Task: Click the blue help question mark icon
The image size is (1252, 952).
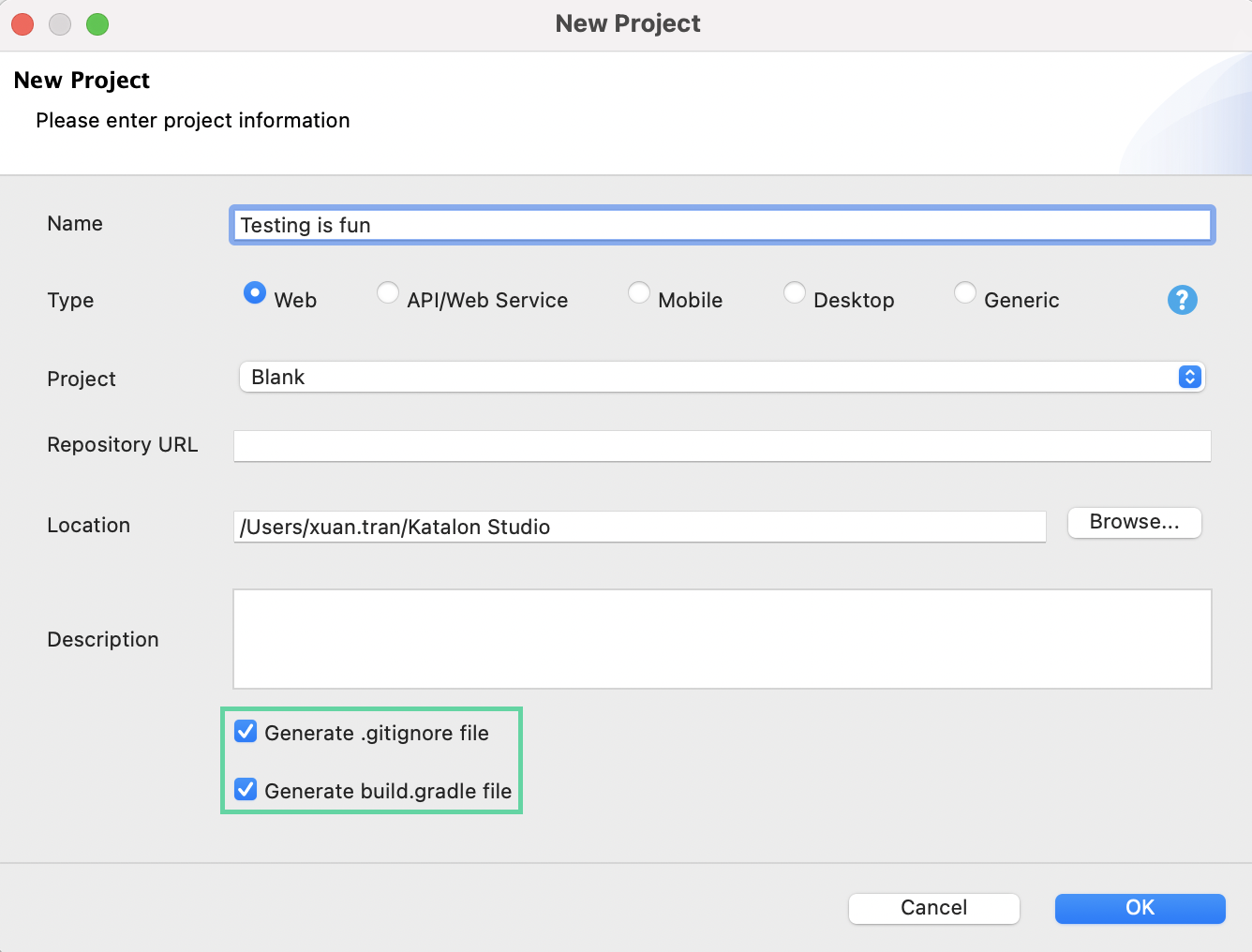Action: point(1182,300)
